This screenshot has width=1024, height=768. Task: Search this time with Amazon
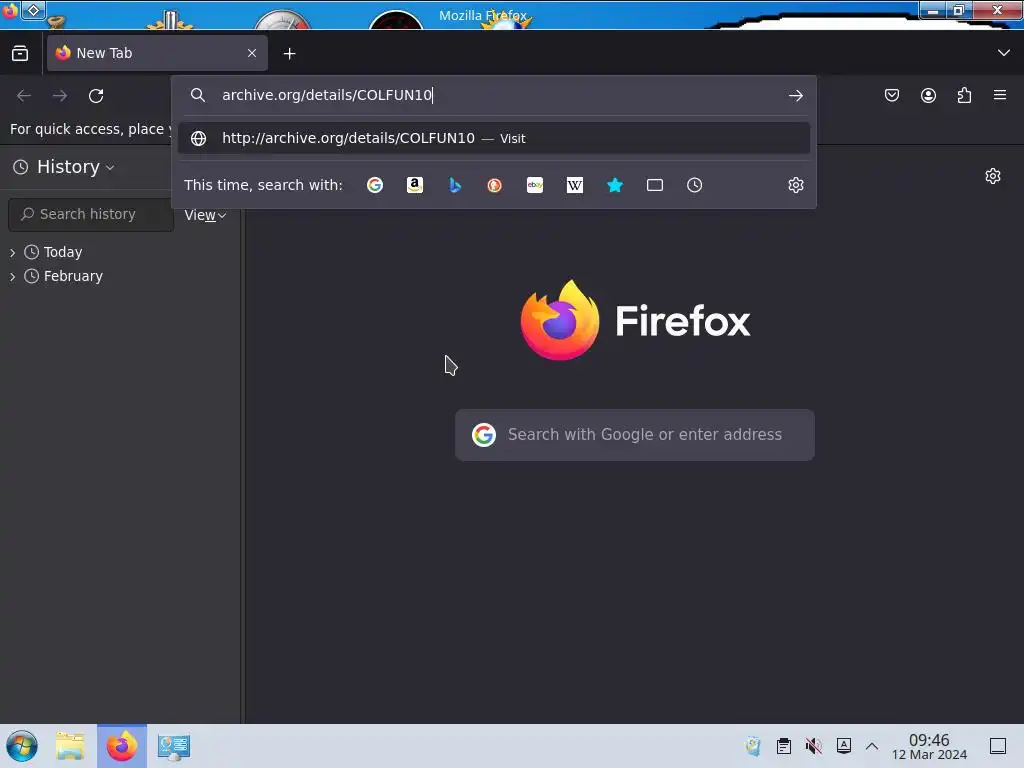415,185
